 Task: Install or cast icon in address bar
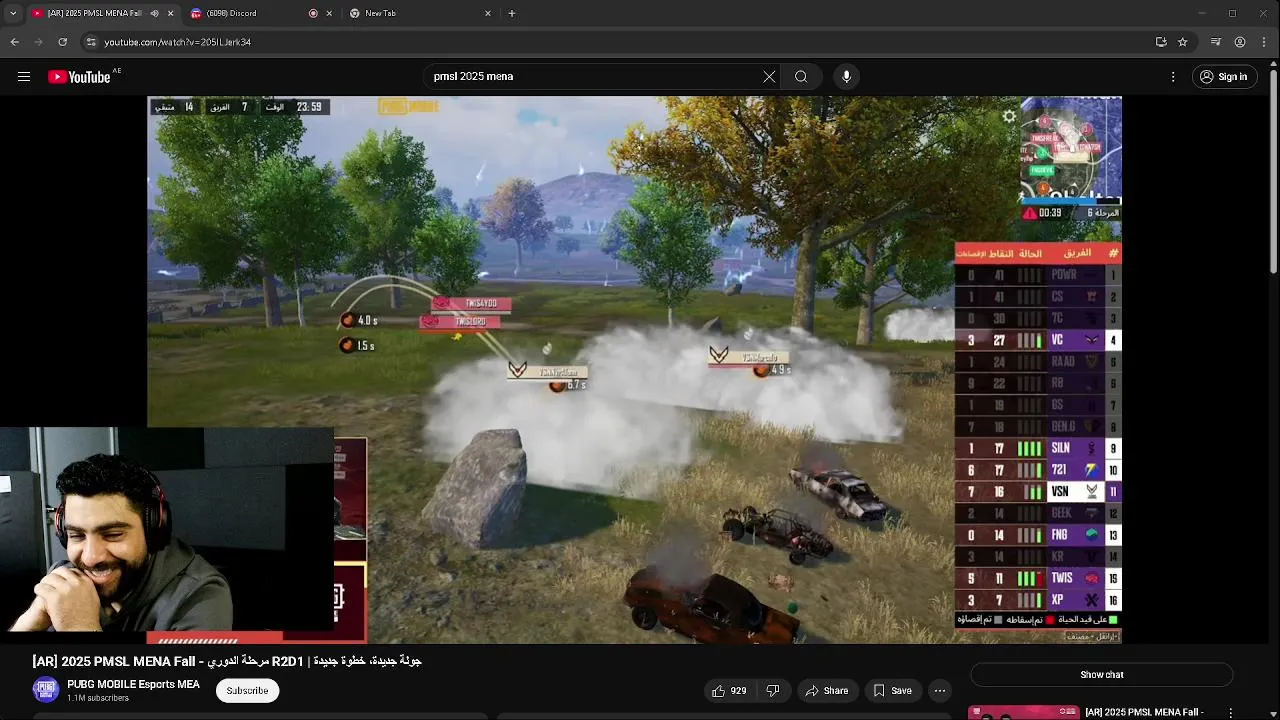pyautogui.click(x=1161, y=42)
